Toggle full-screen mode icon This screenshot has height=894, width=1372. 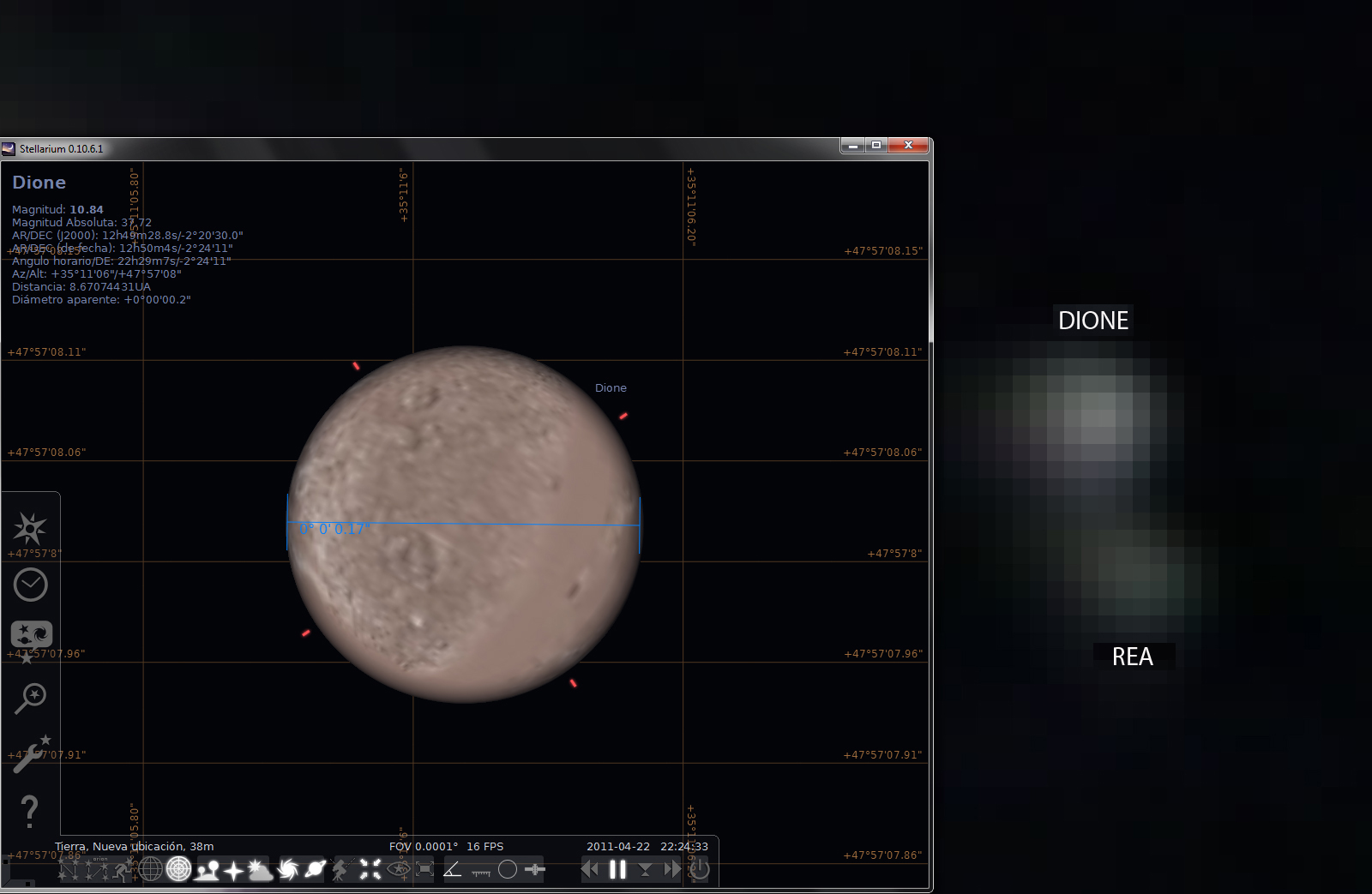point(424,870)
